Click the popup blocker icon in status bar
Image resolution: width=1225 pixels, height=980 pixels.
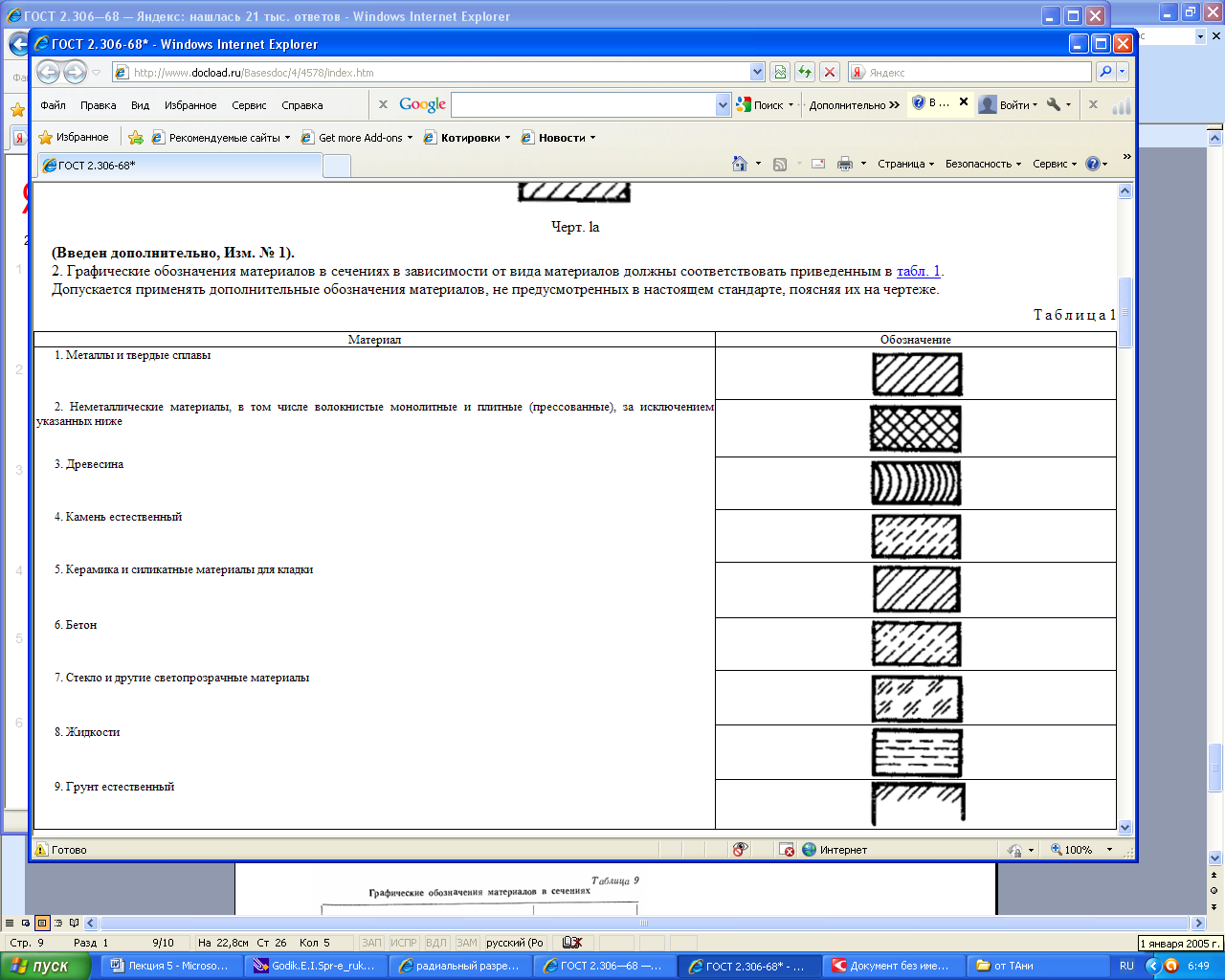[x=787, y=850]
